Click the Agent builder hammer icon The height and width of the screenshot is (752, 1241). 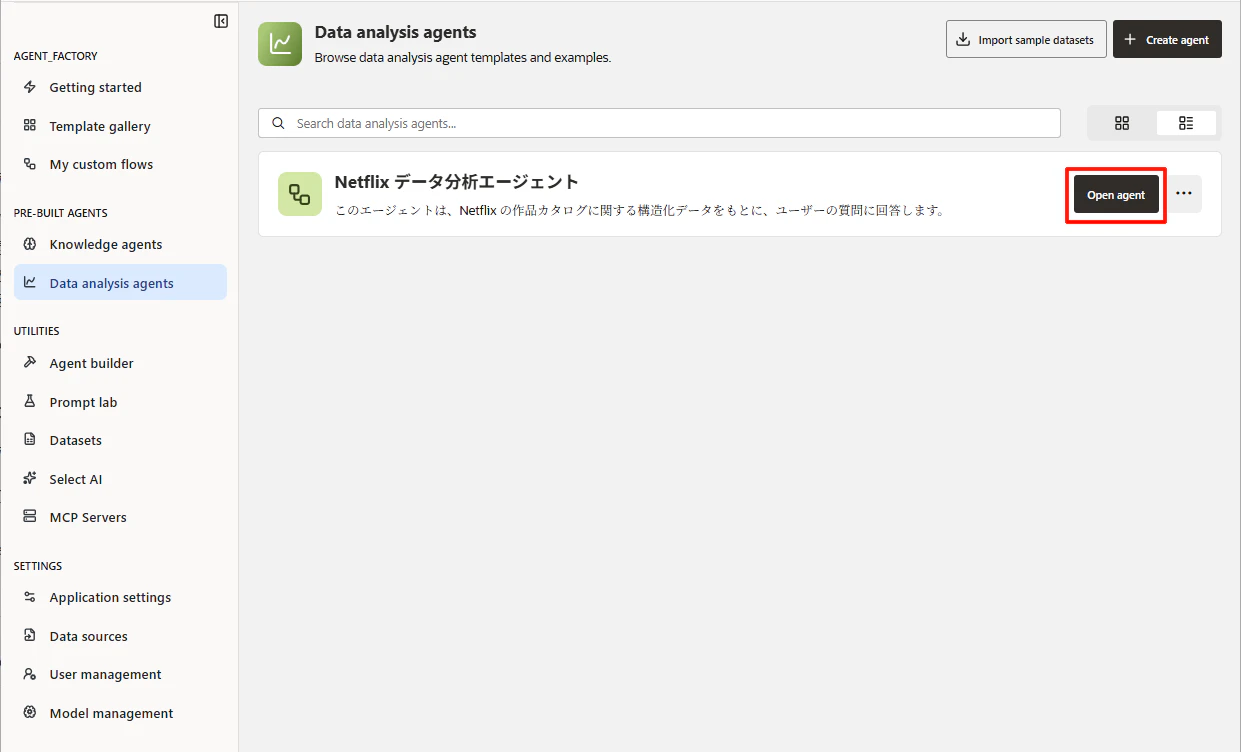30,363
